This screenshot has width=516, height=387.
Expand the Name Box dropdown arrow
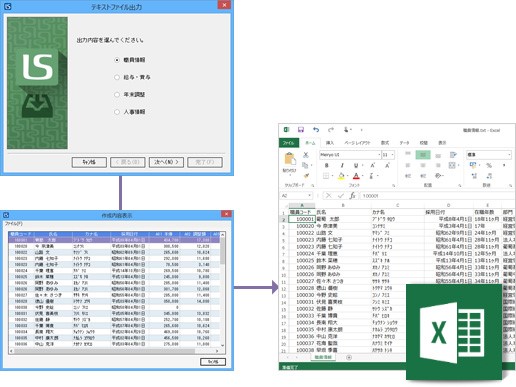tap(310, 196)
